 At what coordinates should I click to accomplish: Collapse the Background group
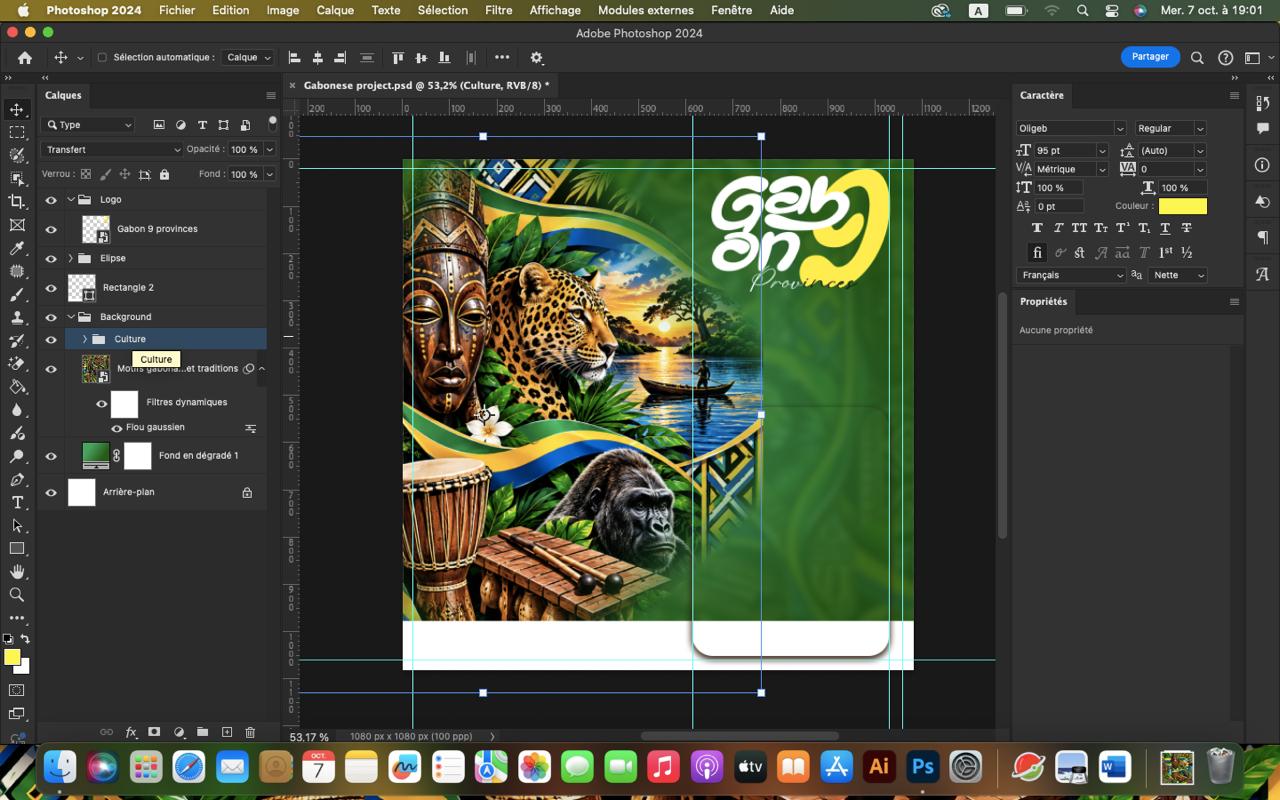(71, 317)
